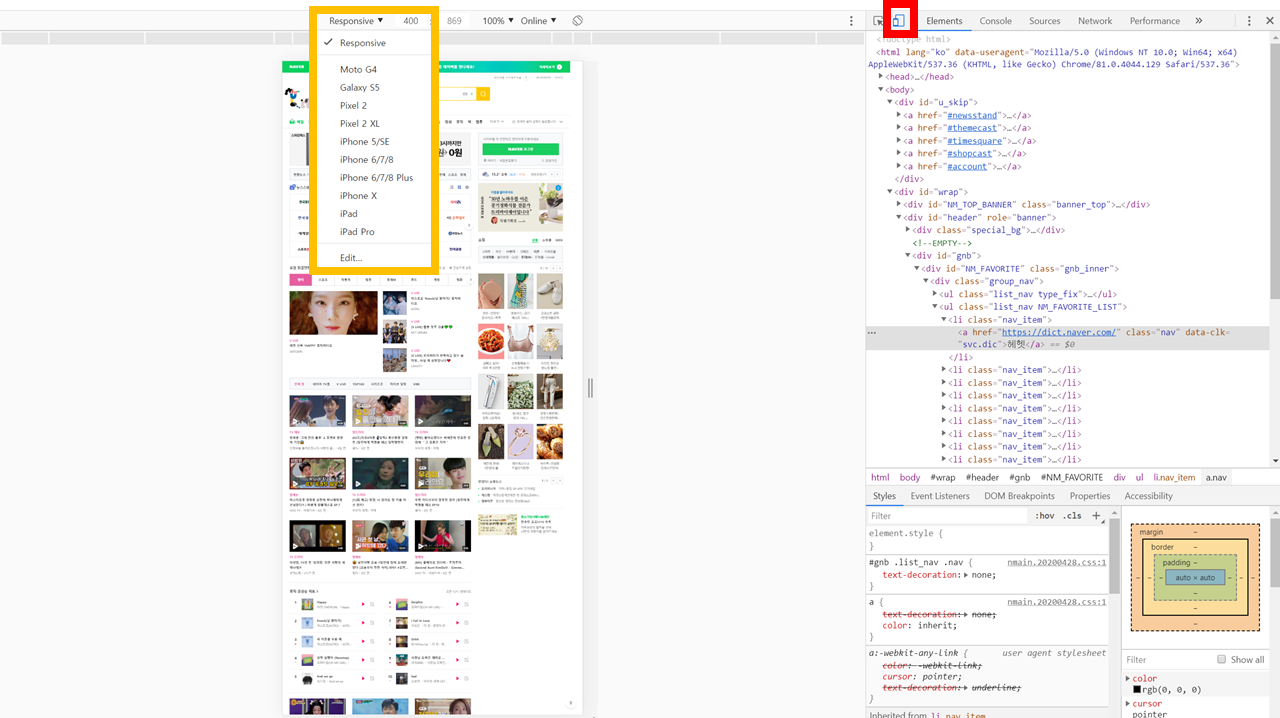The height and width of the screenshot is (718, 1280).
Task: Click the viewport right-edge resize handle
Action: pos(590,388)
